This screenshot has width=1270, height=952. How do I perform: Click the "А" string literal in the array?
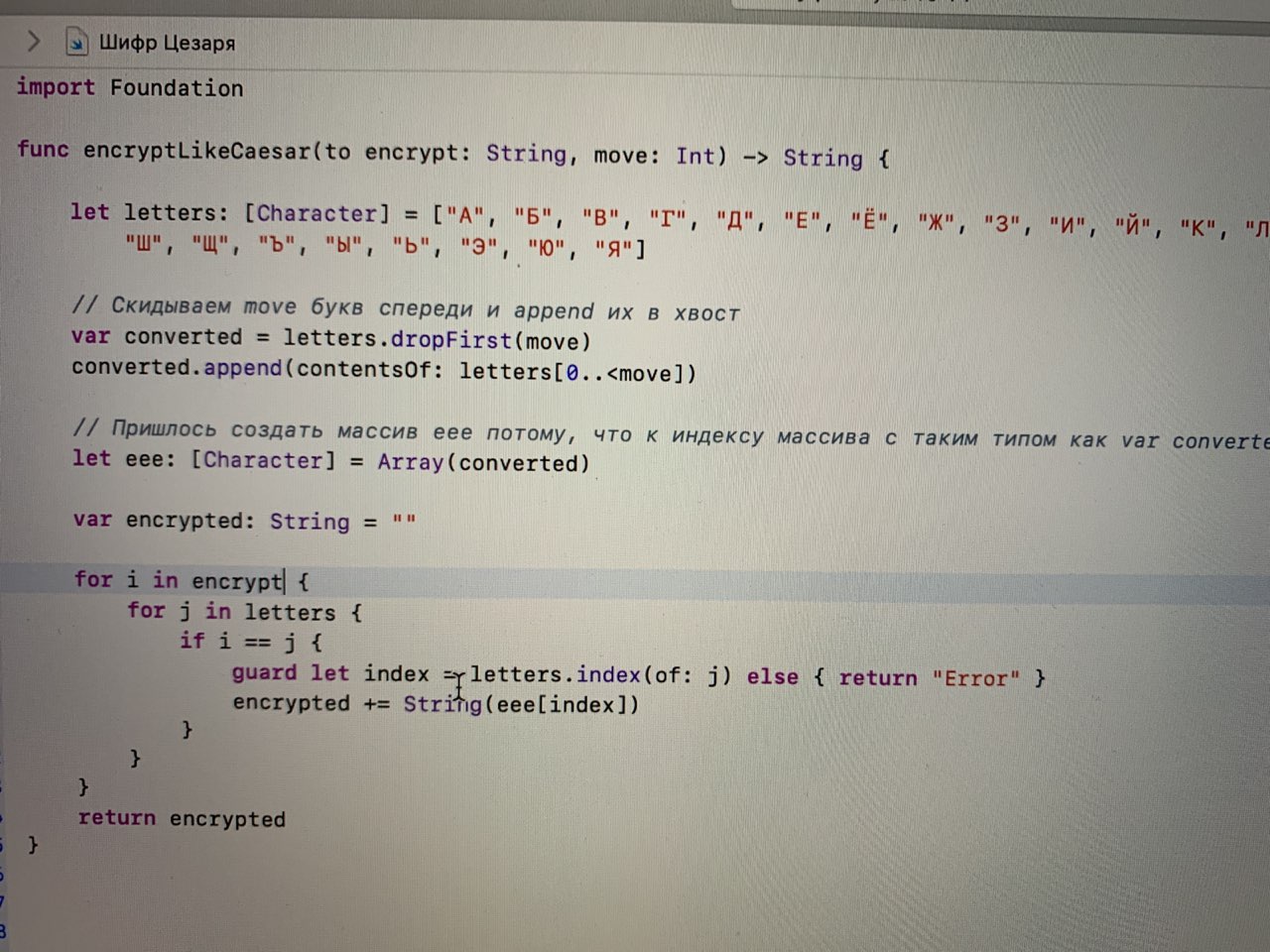click(x=464, y=216)
